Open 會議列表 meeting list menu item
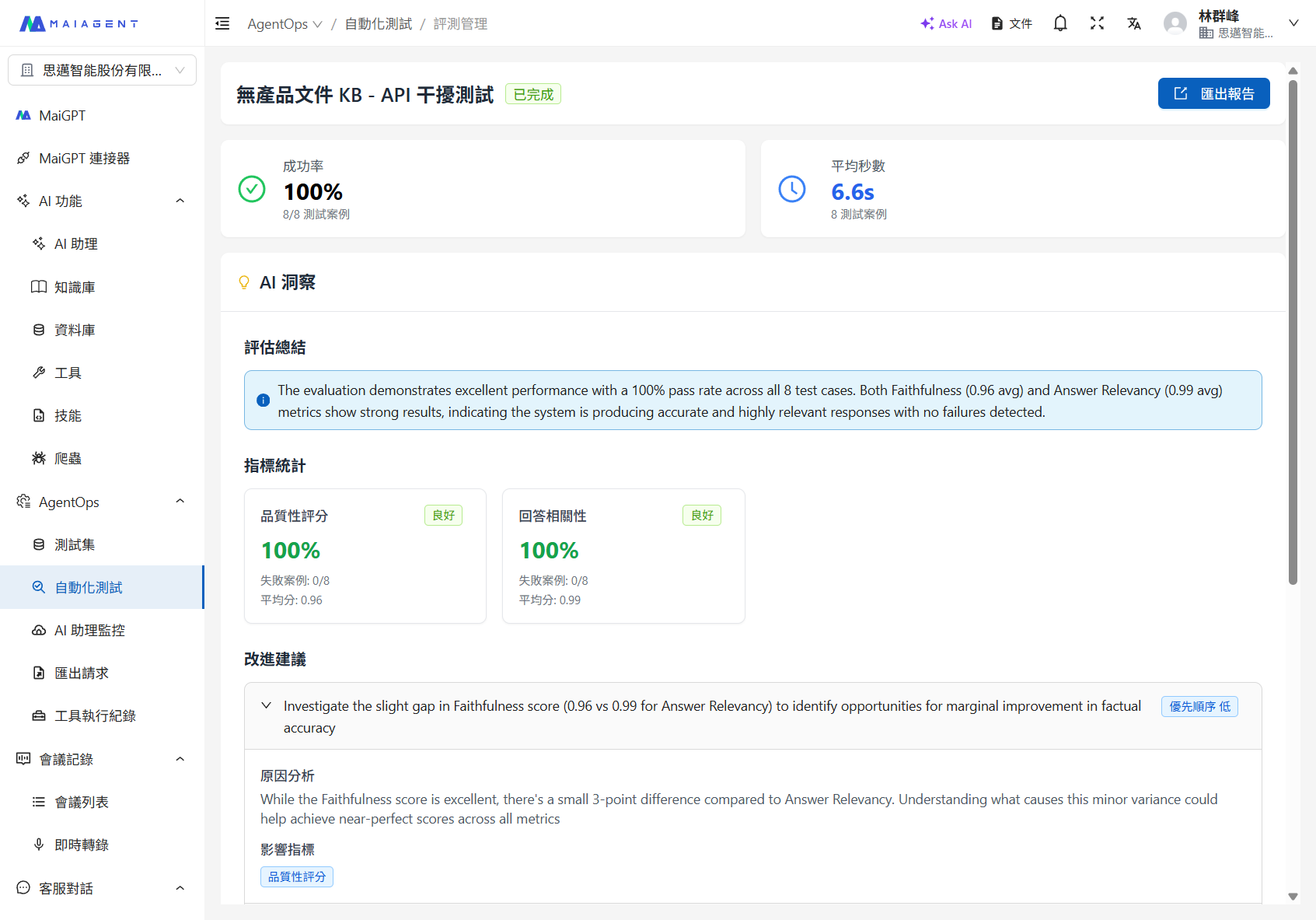This screenshot has width=1316, height=920. [x=102, y=802]
